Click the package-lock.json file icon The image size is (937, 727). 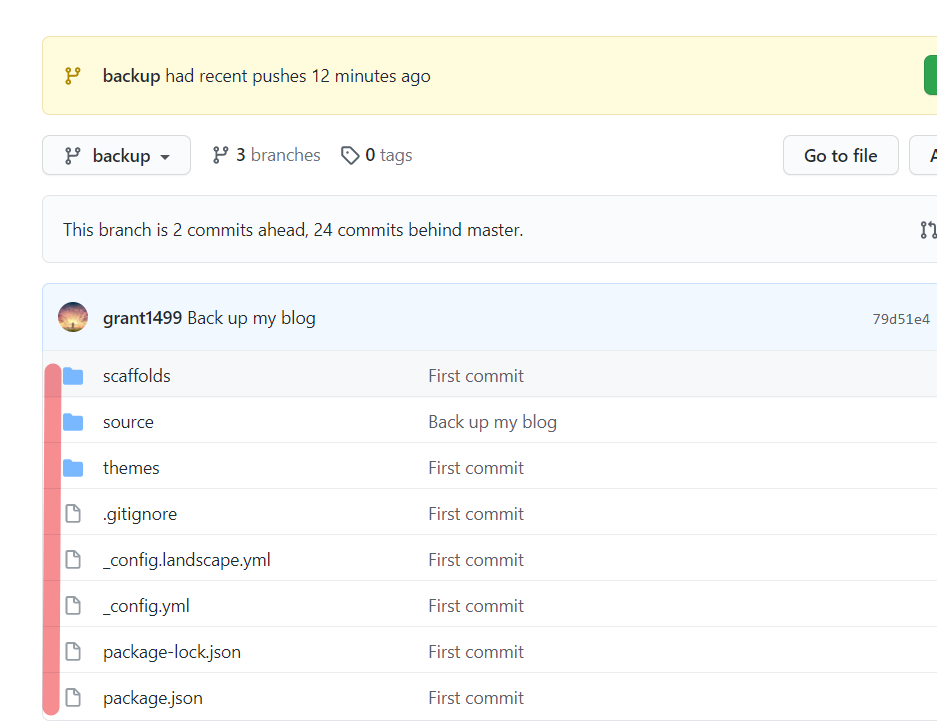73,652
